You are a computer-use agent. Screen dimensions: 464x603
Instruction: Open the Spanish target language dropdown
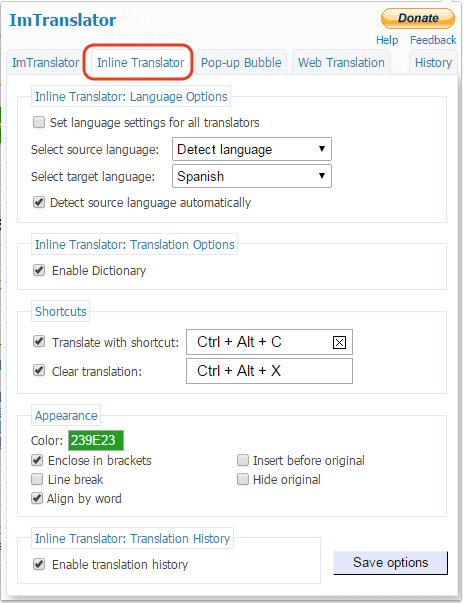[252, 176]
